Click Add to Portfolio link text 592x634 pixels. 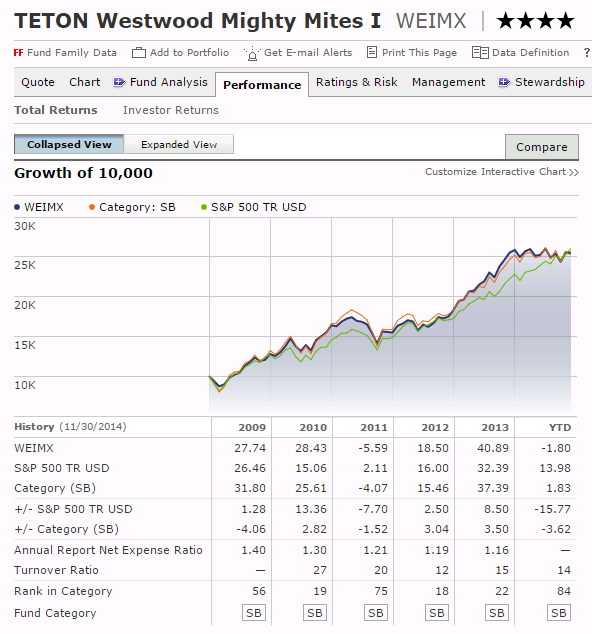coord(189,53)
